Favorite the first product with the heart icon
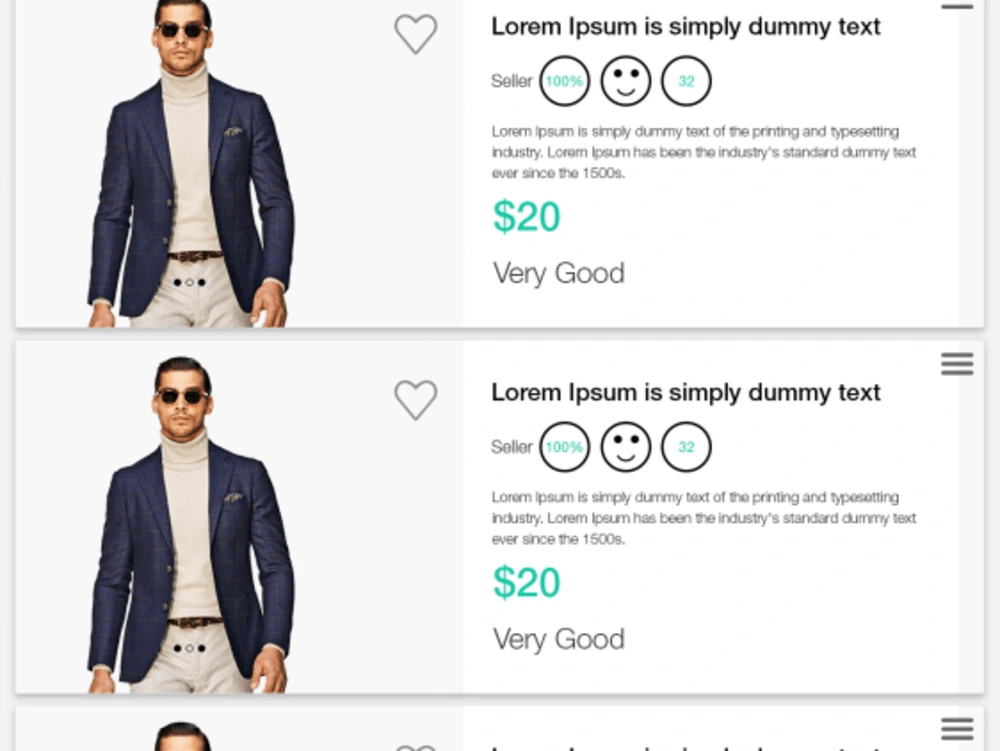This screenshot has width=1000, height=751. tap(416, 33)
